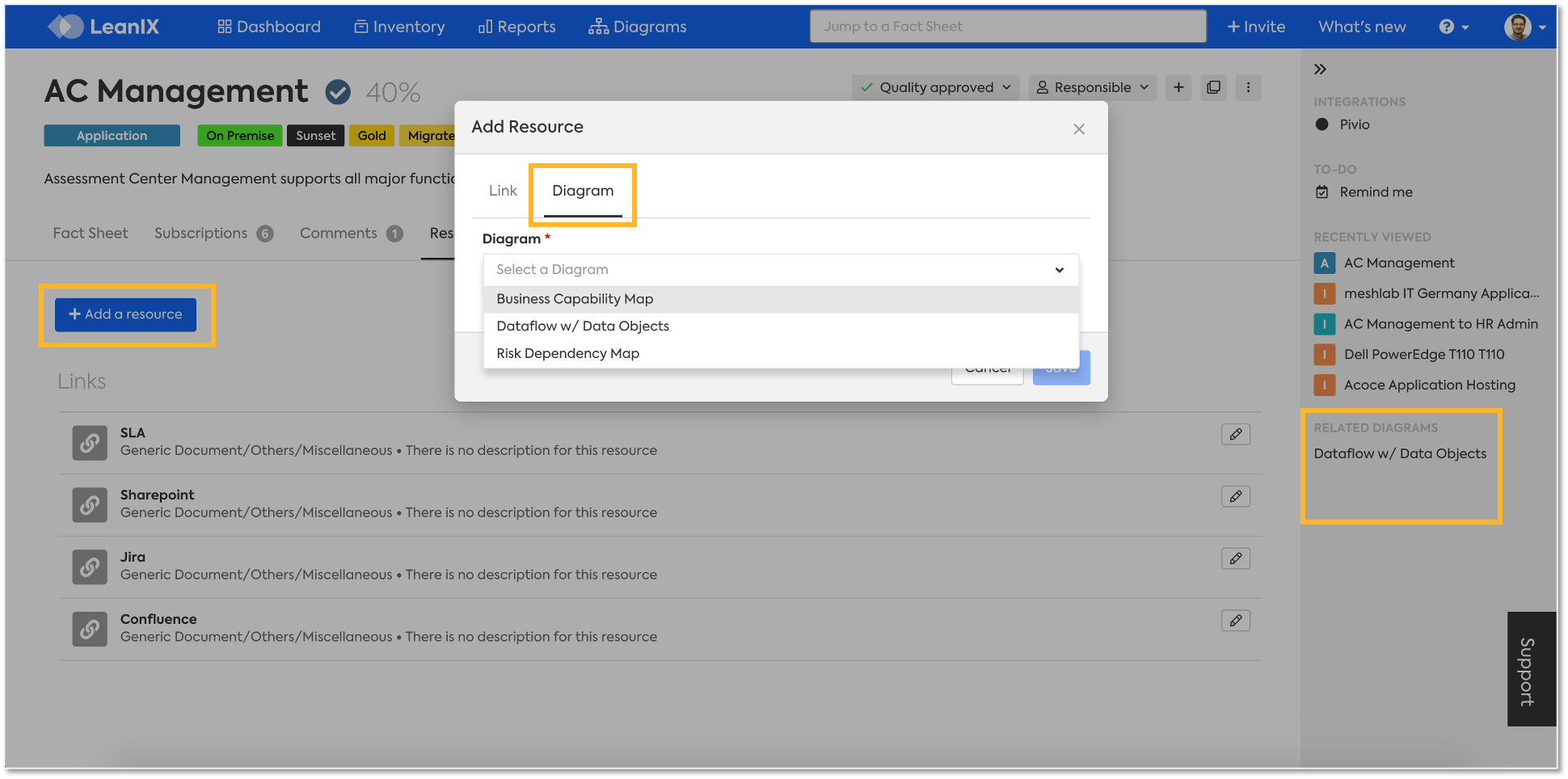1568x779 pixels.
Task: Click the On Premise tag
Action: (240, 136)
